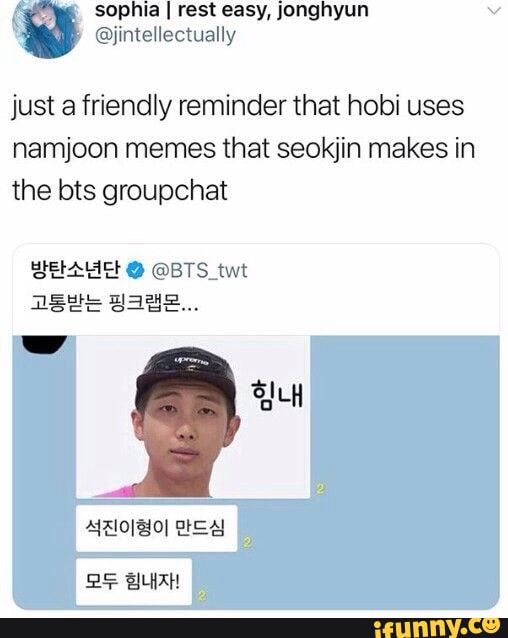Screen dimensions: 508x638
Task: Open the @jintellectually handle
Action: pos(165,35)
